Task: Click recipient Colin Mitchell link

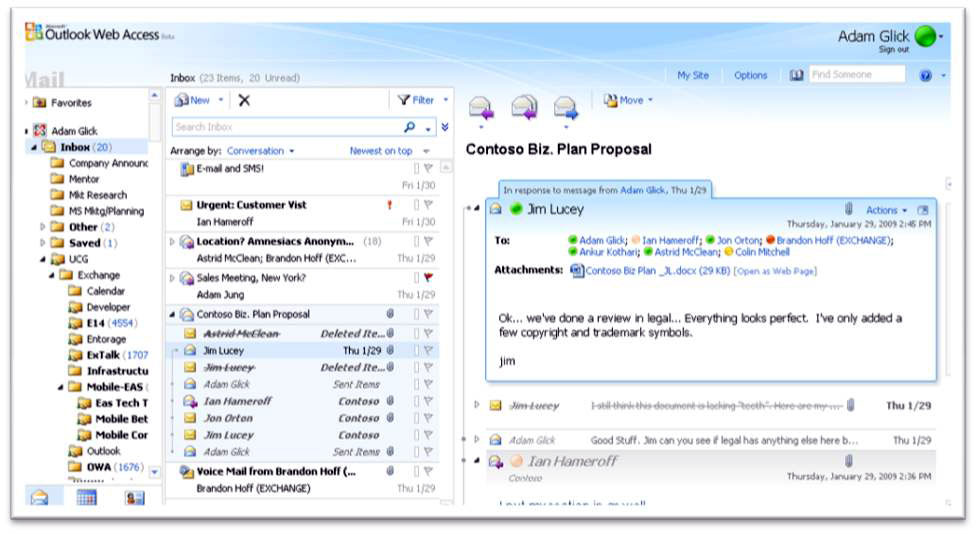Action: coord(762,252)
